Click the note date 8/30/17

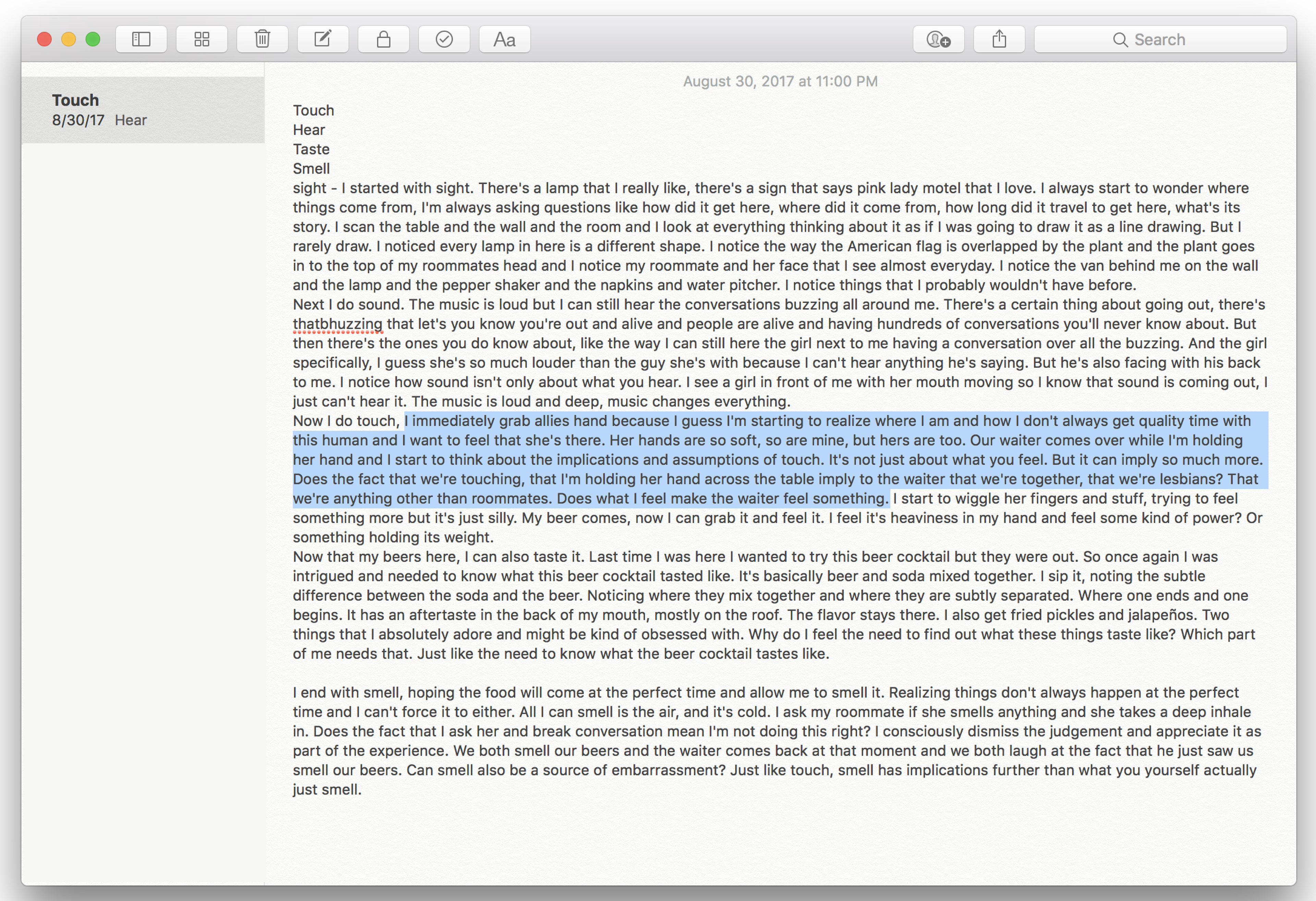click(x=78, y=120)
